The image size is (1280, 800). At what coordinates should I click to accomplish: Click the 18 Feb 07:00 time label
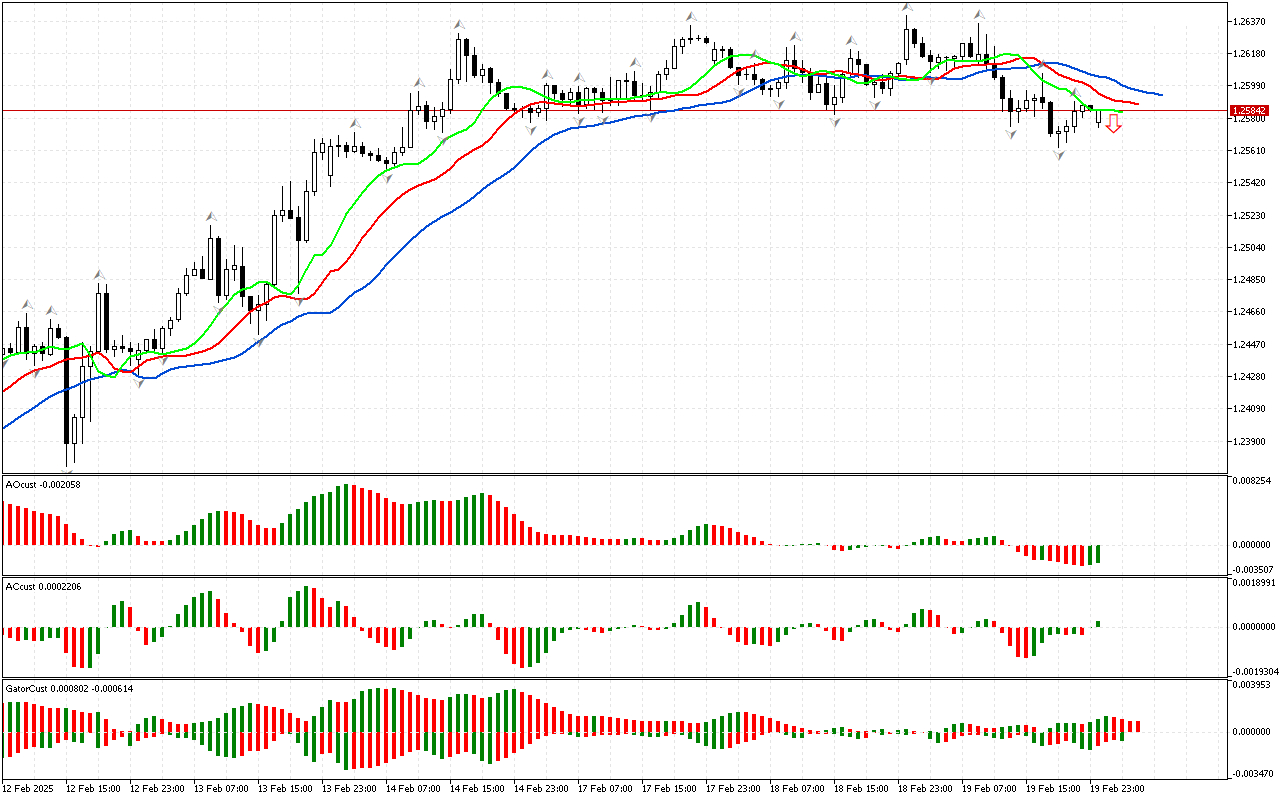[798, 788]
